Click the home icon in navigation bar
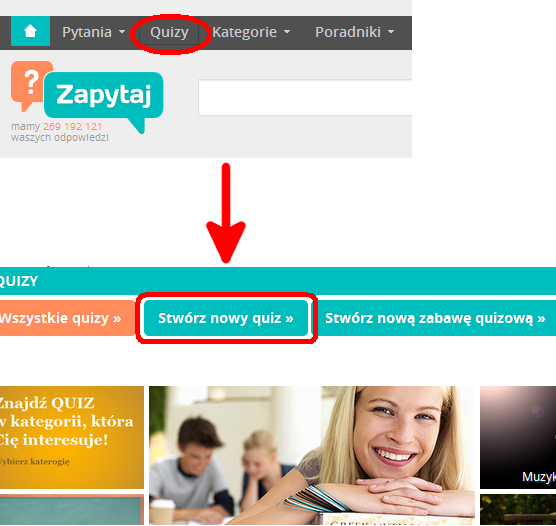The image size is (556, 526). pos(30,31)
